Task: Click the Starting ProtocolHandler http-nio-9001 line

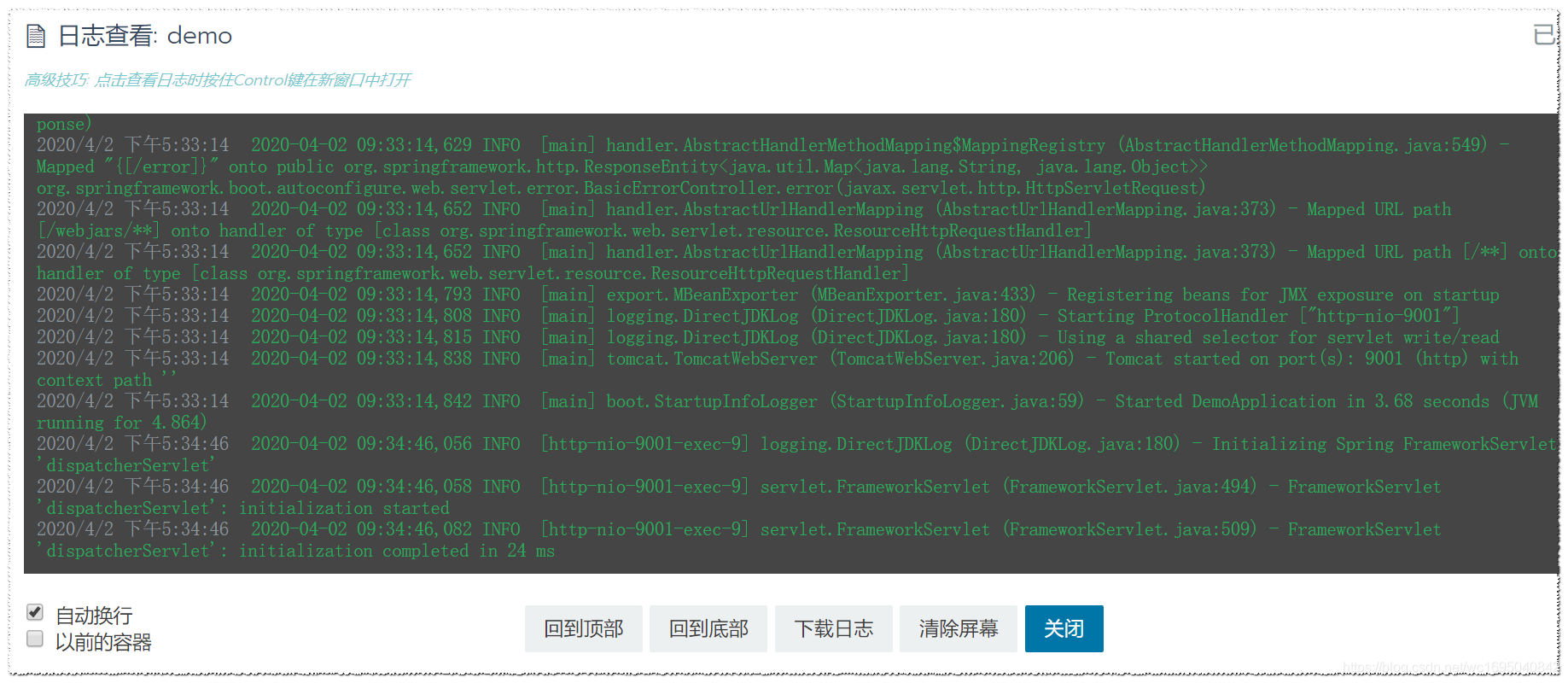Action: 749,316
